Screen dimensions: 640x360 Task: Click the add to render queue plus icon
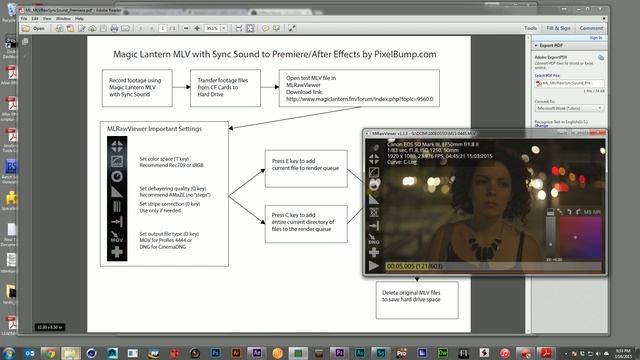pos(374,253)
